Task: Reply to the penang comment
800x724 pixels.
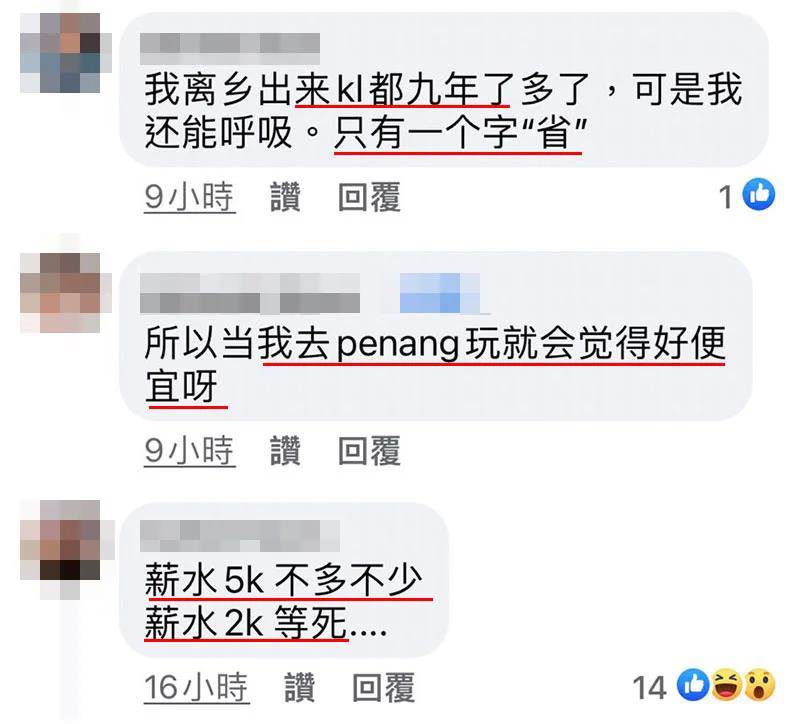Action: point(369,450)
